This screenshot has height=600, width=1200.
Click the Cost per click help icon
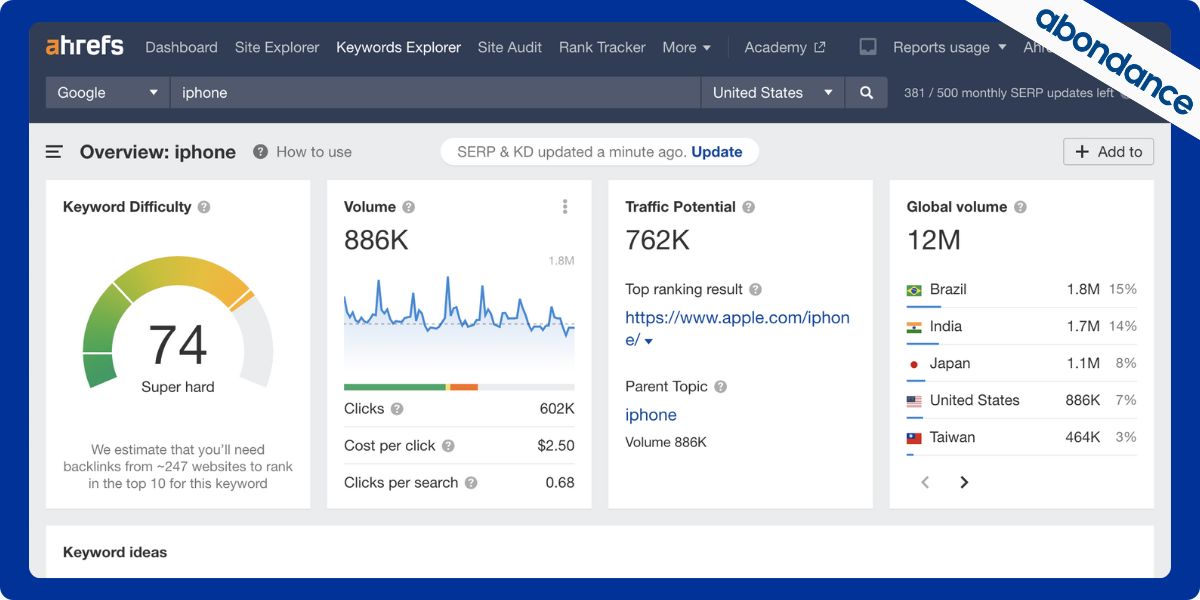(448, 446)
